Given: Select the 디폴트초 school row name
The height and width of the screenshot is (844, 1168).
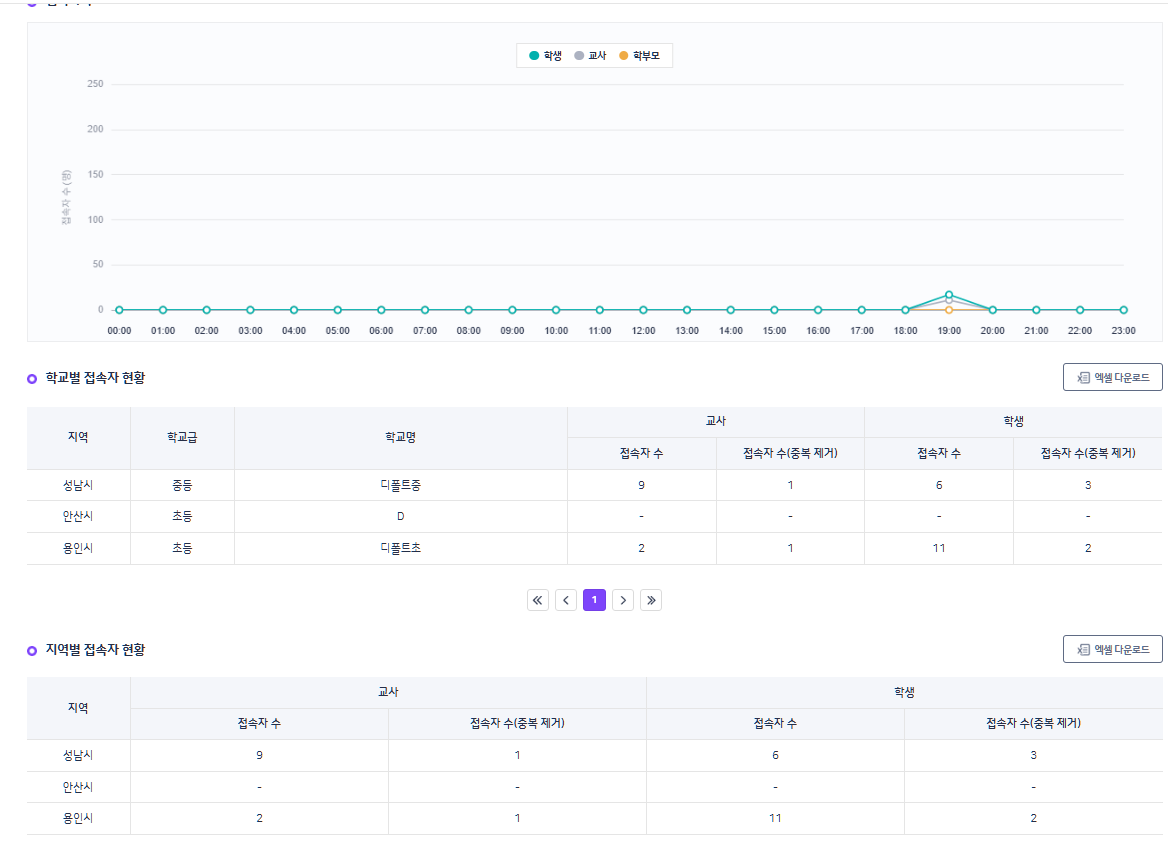Looking at the screenshot, I should [x=400, y=548].
